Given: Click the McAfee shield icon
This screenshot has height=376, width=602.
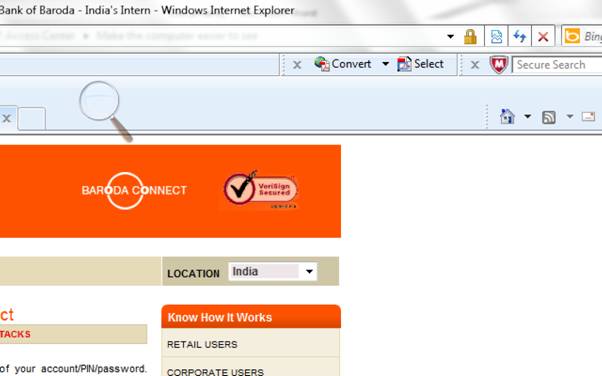Looking at the screenshot, I should [x=499, y=65].
